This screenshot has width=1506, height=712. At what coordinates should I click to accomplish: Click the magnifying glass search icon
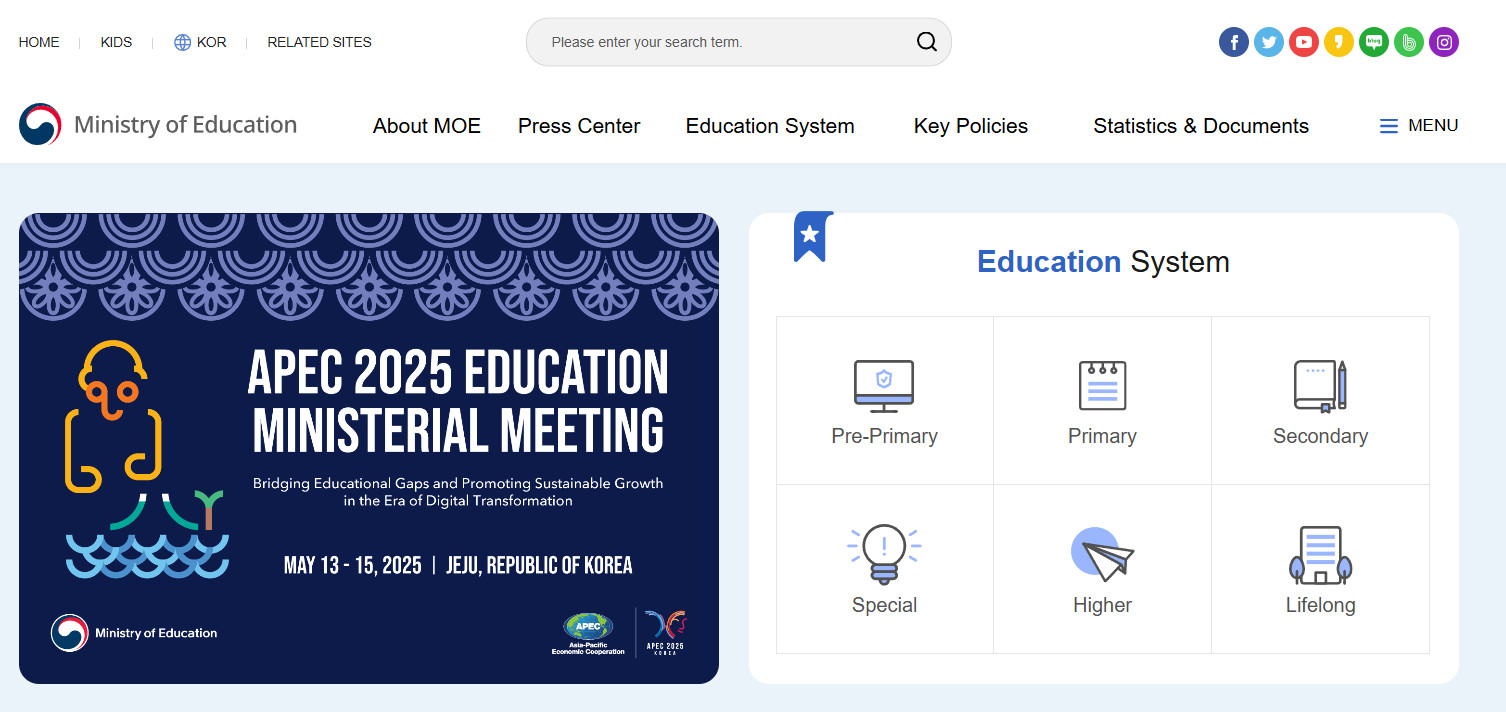click(x=927, y=42)
